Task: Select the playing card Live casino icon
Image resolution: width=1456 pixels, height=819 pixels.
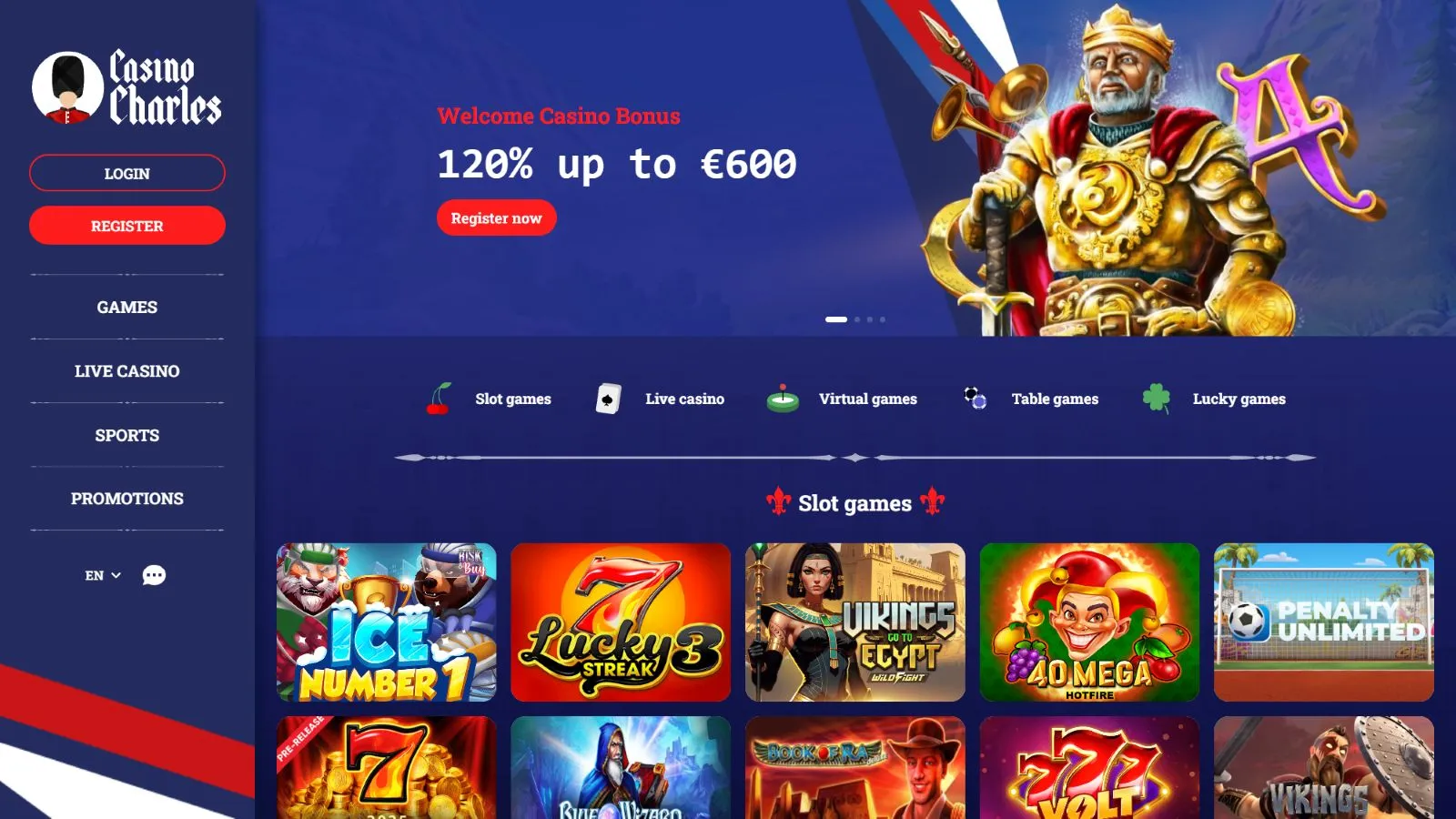Action: point(608,399)
